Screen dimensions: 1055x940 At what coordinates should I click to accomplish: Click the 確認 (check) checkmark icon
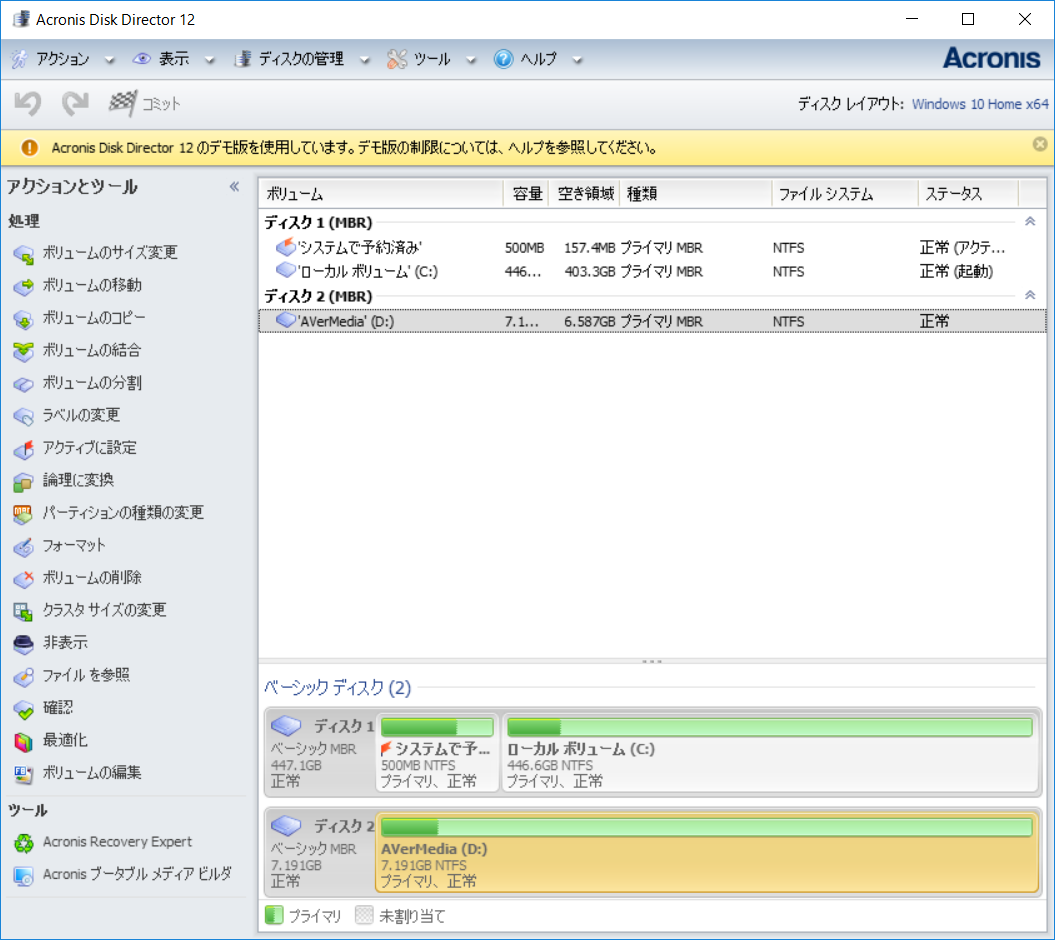24,708
